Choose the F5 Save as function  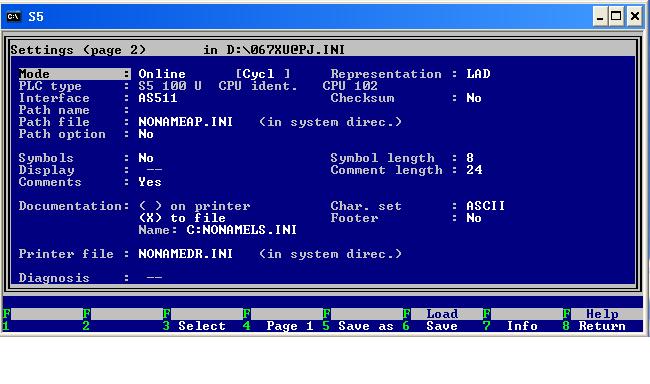359,320
